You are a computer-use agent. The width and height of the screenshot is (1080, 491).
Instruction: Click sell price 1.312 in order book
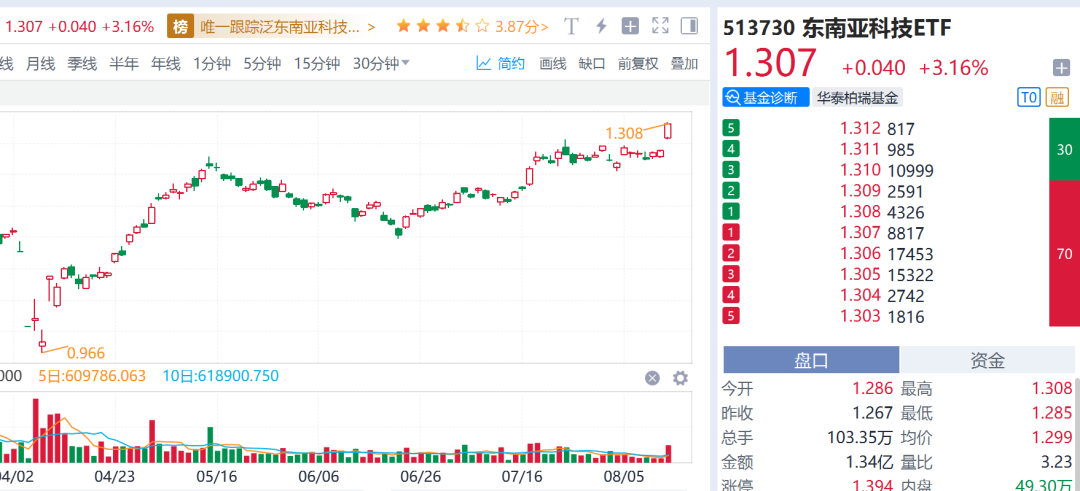point(860,128)
